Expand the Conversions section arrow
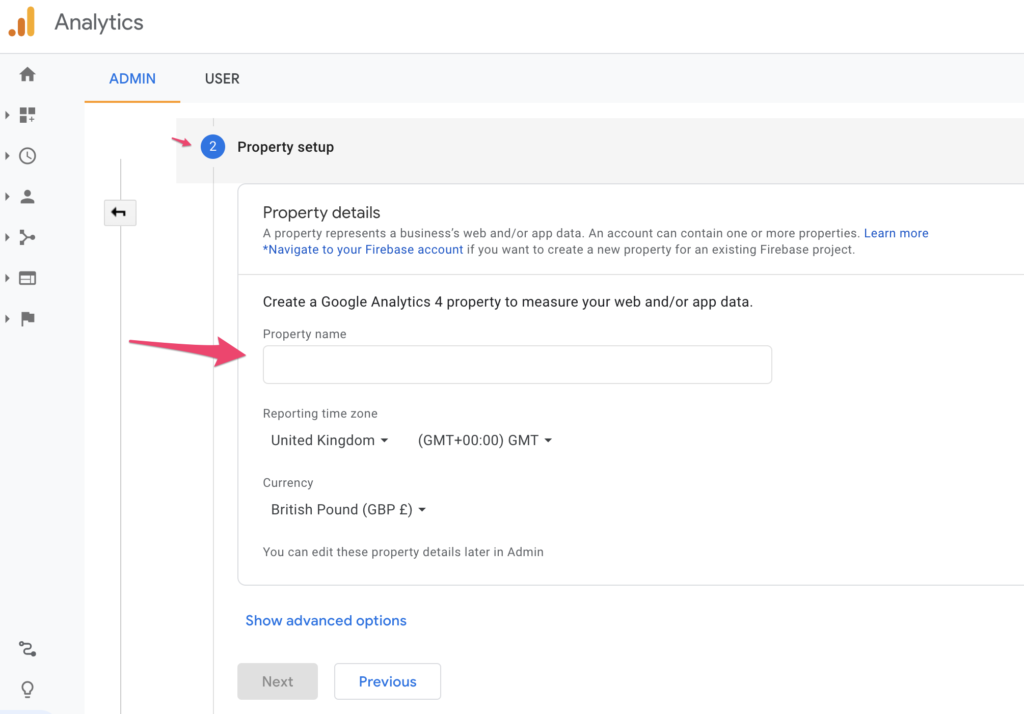 coord(7,319)
